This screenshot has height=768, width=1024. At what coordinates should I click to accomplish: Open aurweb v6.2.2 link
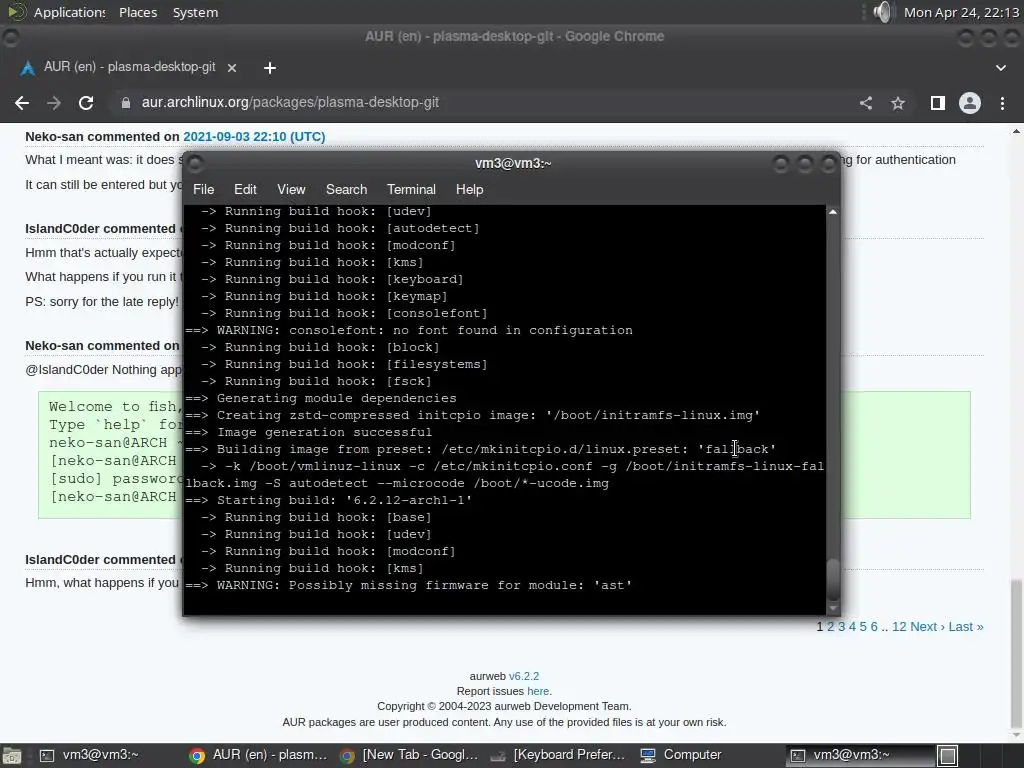point(524,677)
